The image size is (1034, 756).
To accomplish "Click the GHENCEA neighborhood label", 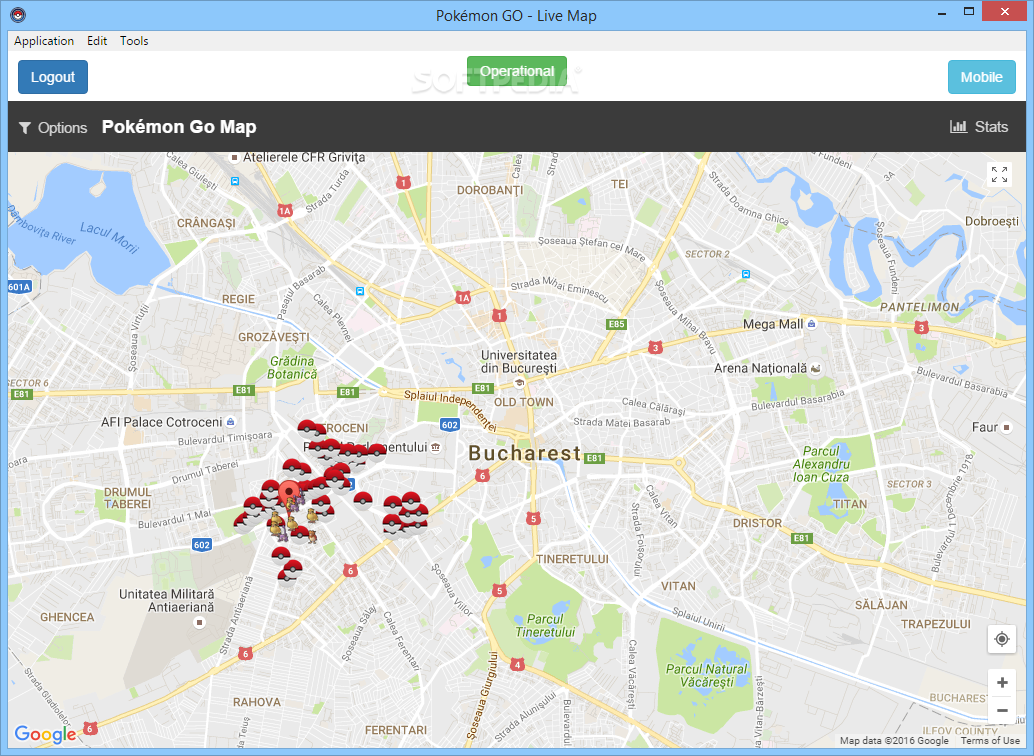I will pyautogui.click(x=67, y=617).
